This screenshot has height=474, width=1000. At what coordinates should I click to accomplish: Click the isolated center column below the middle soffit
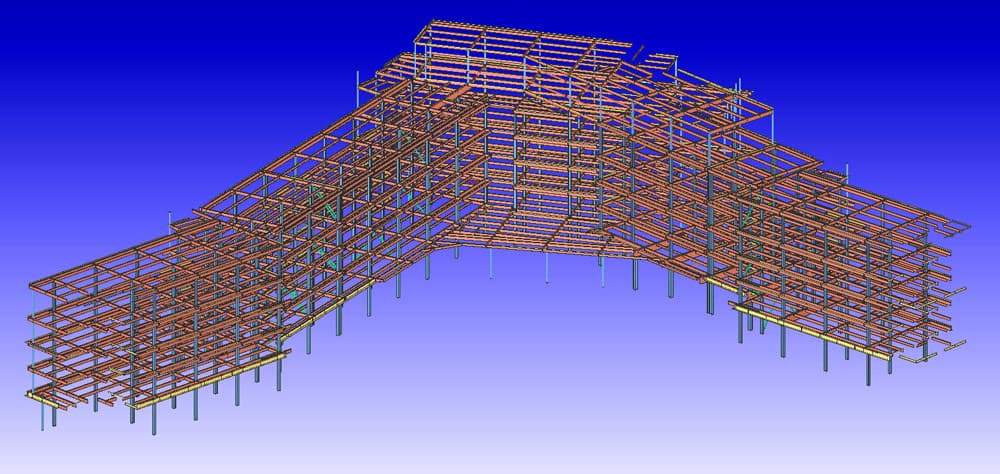547,268
